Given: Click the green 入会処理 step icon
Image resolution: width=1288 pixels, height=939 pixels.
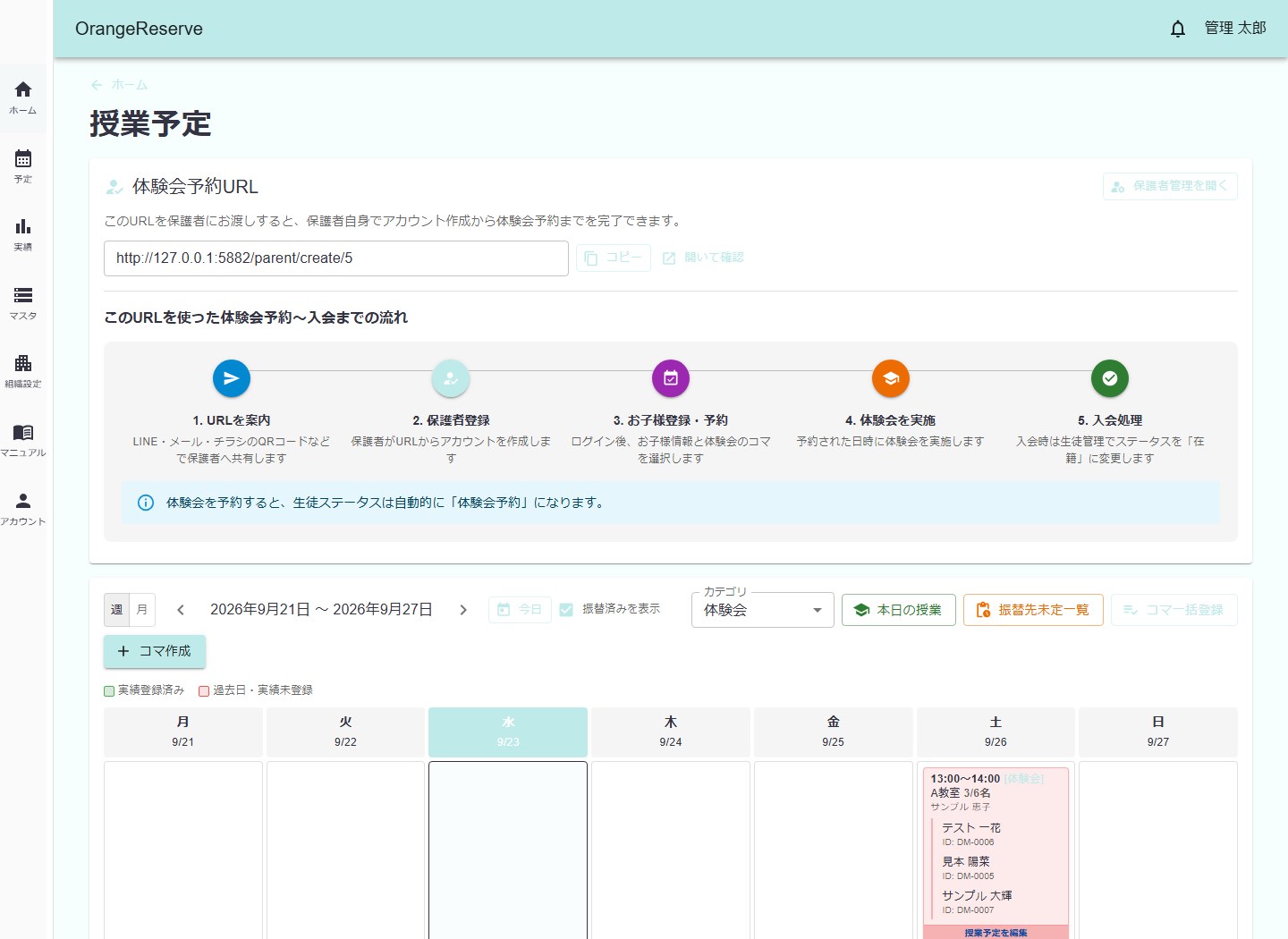Looking at the screenshot, I should [x=1110, y=378].
